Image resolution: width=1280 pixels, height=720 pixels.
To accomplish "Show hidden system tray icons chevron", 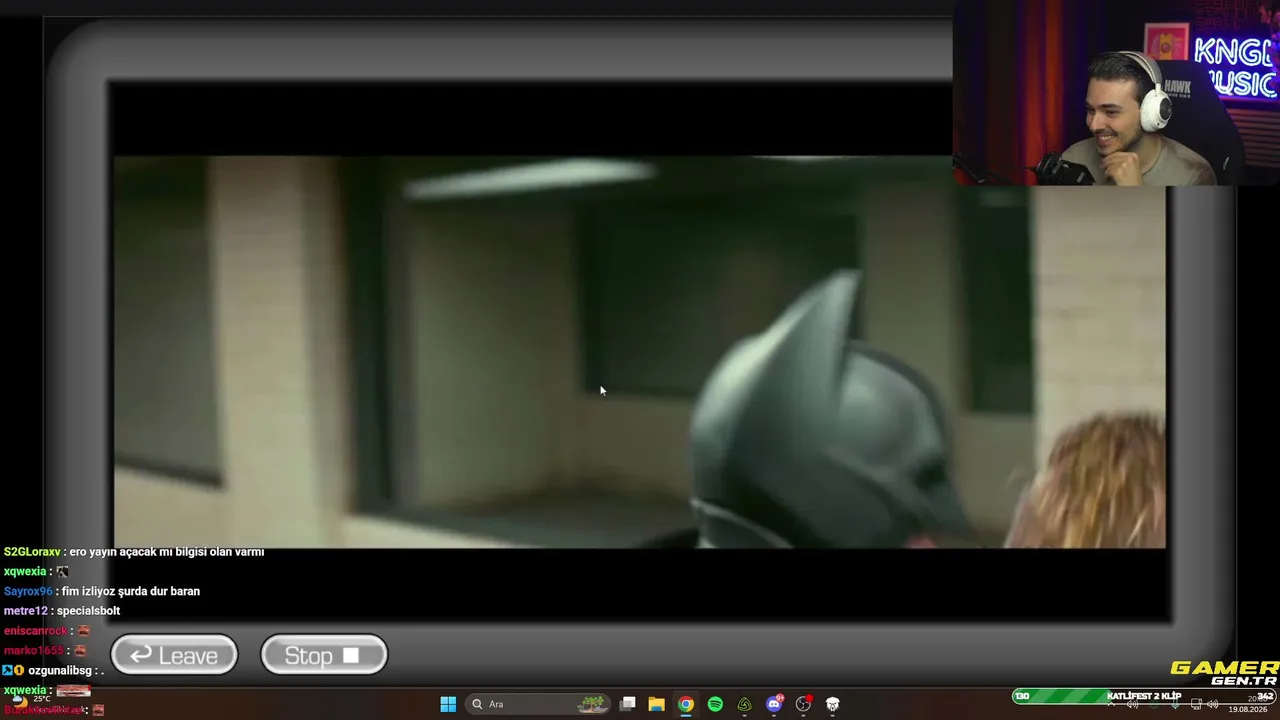I will (1111, 704).
